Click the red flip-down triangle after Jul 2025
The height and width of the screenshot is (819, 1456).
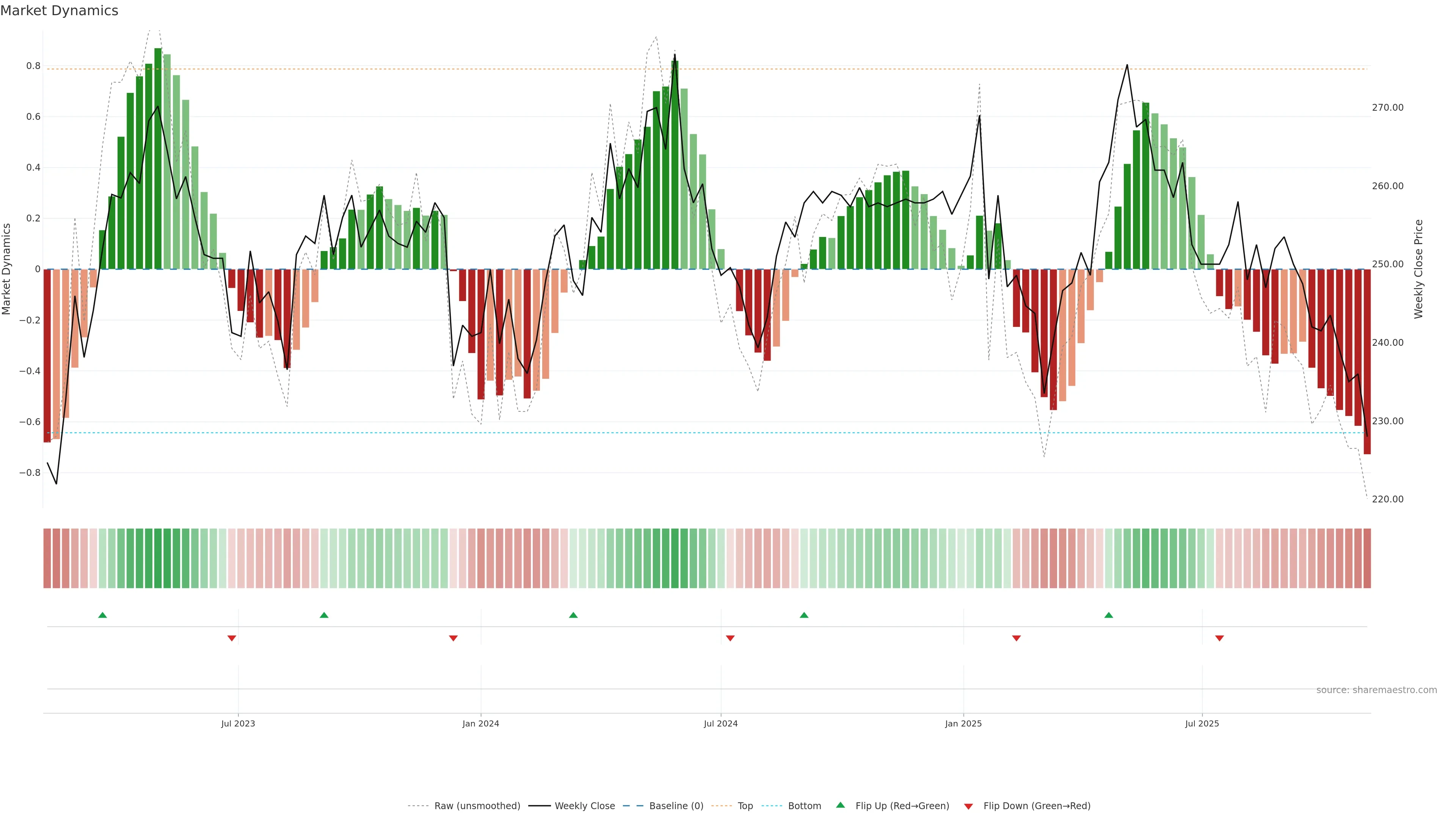pos(1219,638)
